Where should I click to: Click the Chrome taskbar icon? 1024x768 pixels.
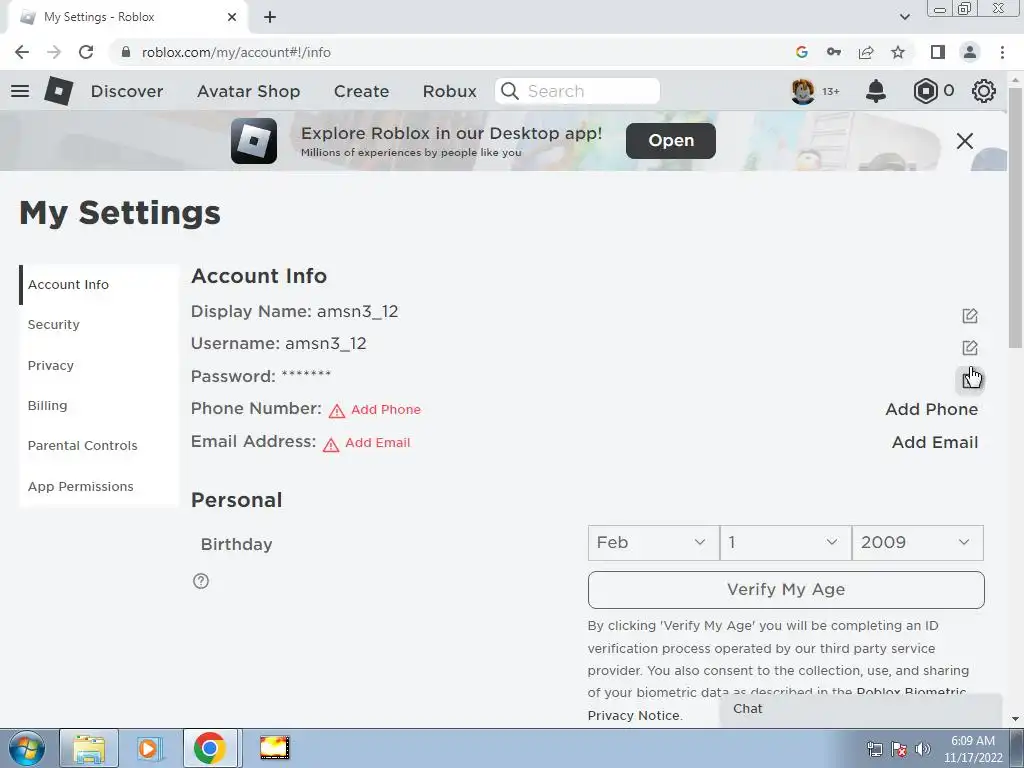[210, 748]
